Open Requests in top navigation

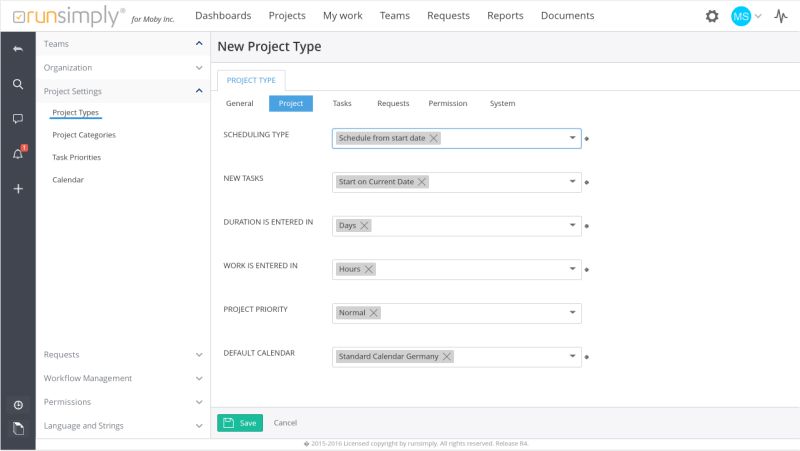[x=448, y=16]
